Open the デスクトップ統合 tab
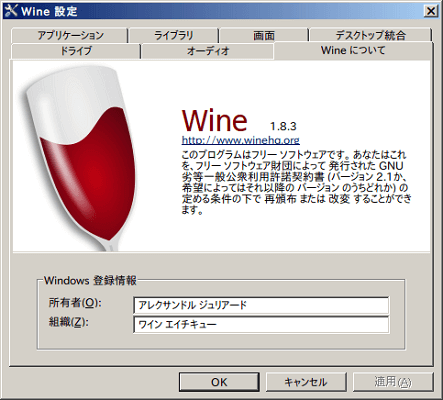 tap(371, 35)
